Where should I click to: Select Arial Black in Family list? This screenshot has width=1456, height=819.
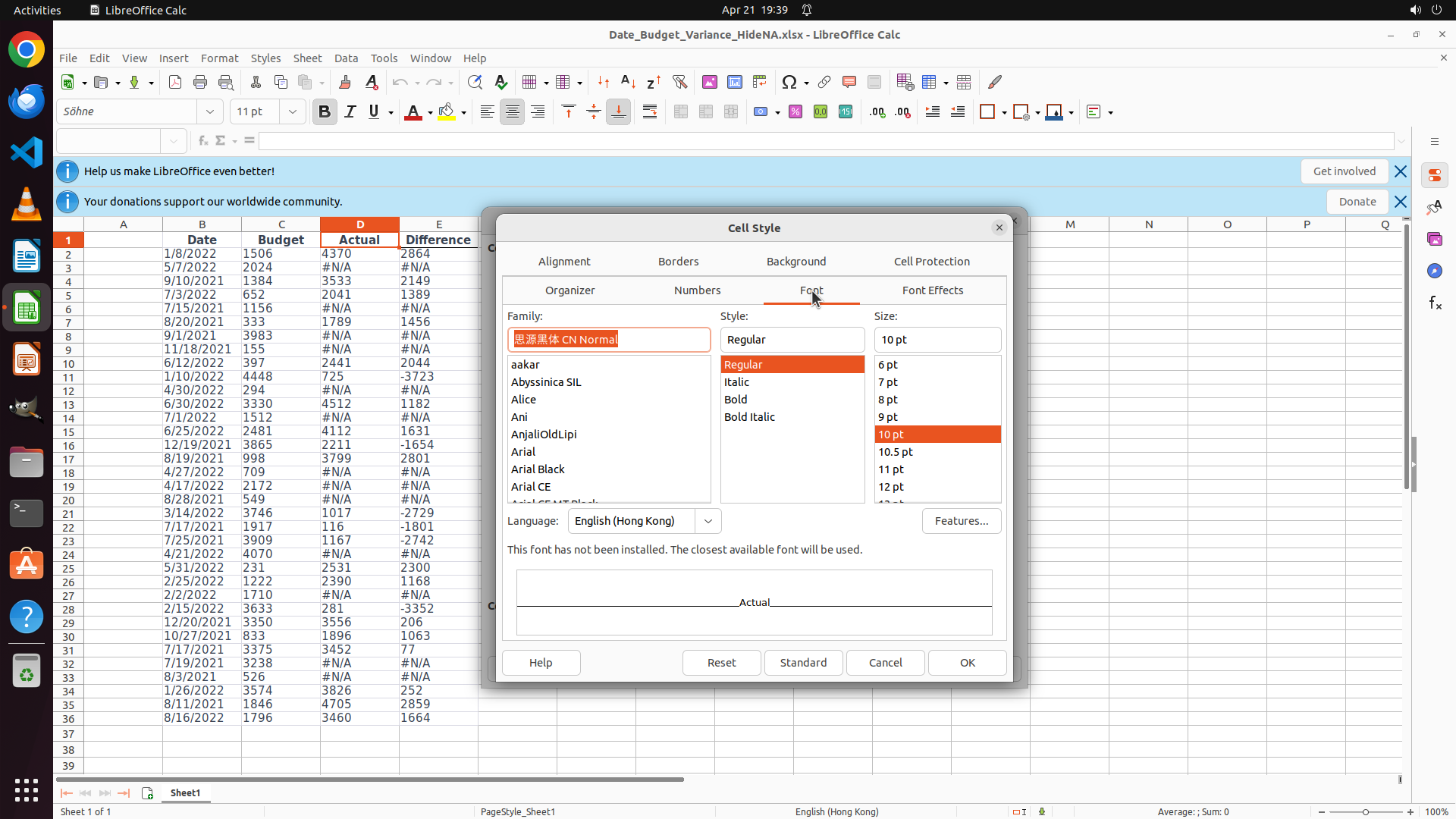coord(538,469)
